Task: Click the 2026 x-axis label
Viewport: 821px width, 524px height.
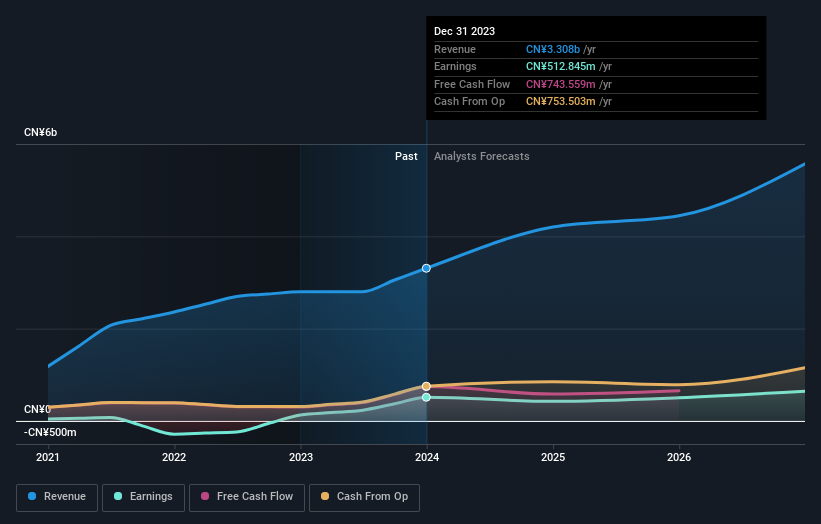Action: point(679,458)
